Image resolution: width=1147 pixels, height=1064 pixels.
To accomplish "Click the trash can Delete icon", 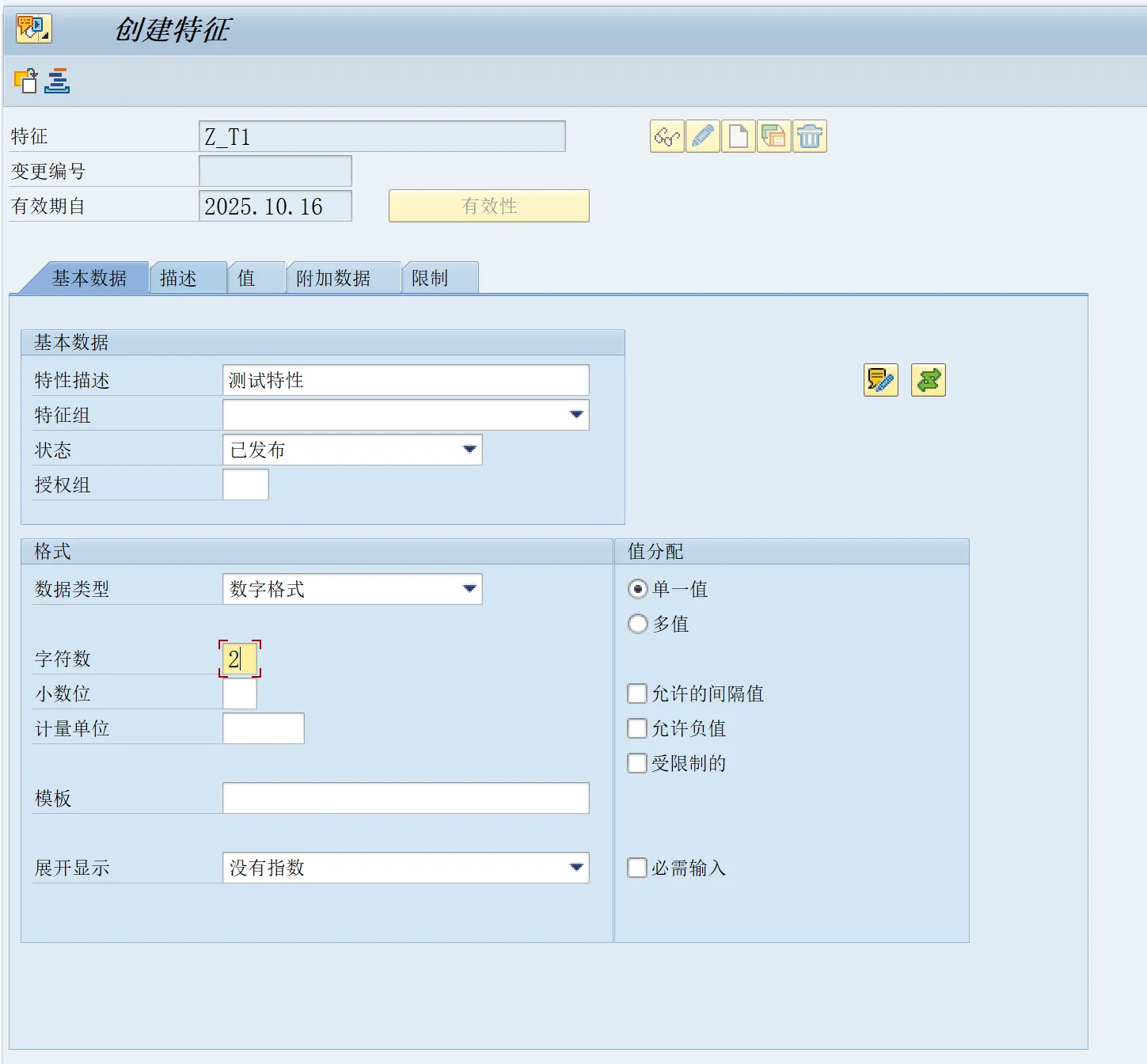I will (x=809, y=137).
